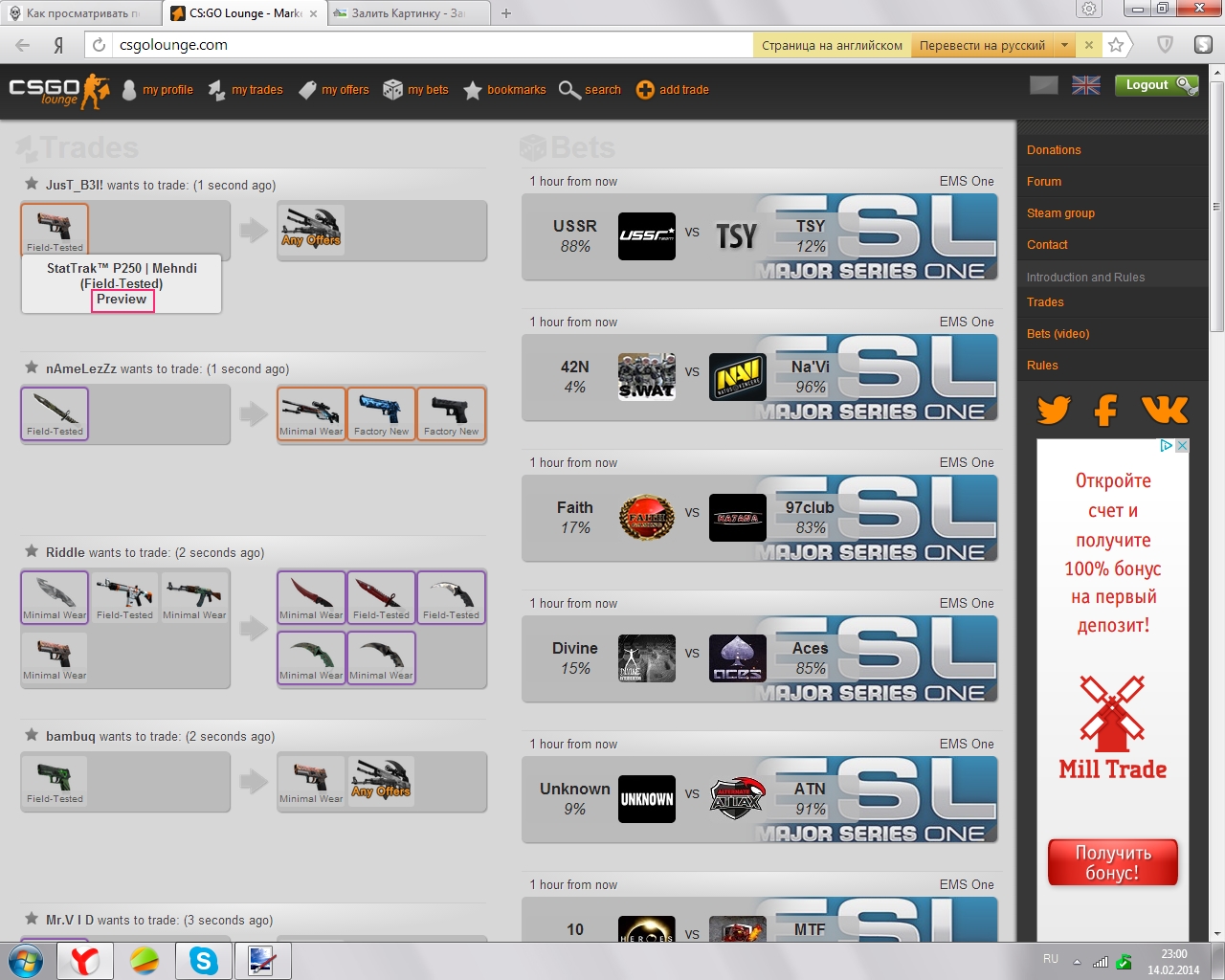Open my profile page

(x=158, y=90)
